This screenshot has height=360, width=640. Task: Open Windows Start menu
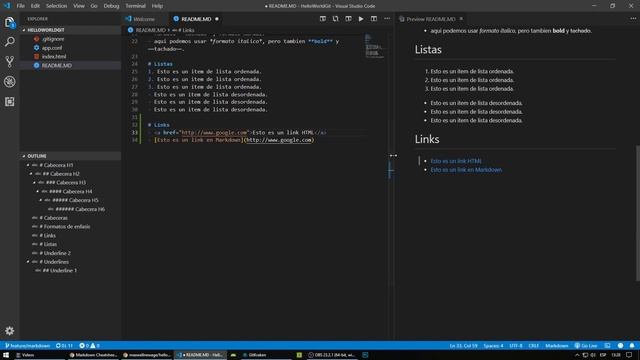[x=6, y=355]
